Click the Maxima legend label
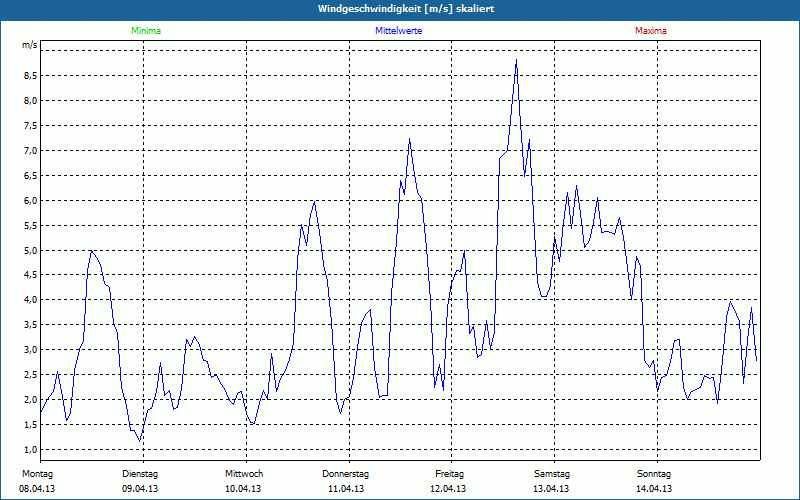 tap(651, 31)
